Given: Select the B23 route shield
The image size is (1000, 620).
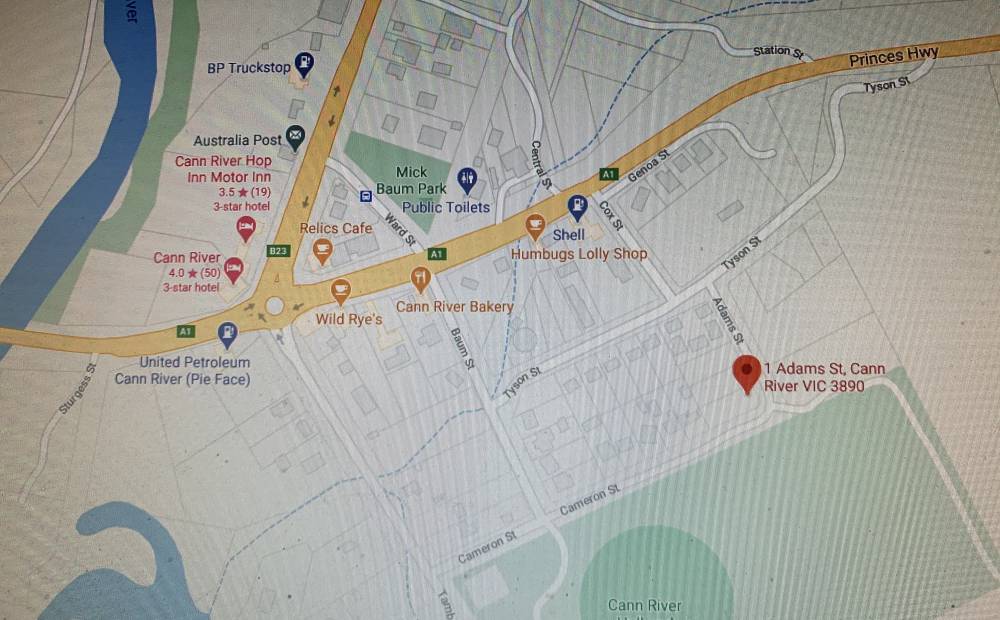Looking at the screenshot, I should tap(278, 251).
